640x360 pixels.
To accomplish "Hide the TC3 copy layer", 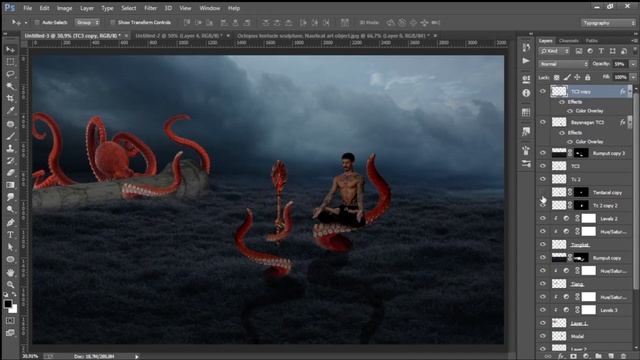I will [x=542, y=91].
